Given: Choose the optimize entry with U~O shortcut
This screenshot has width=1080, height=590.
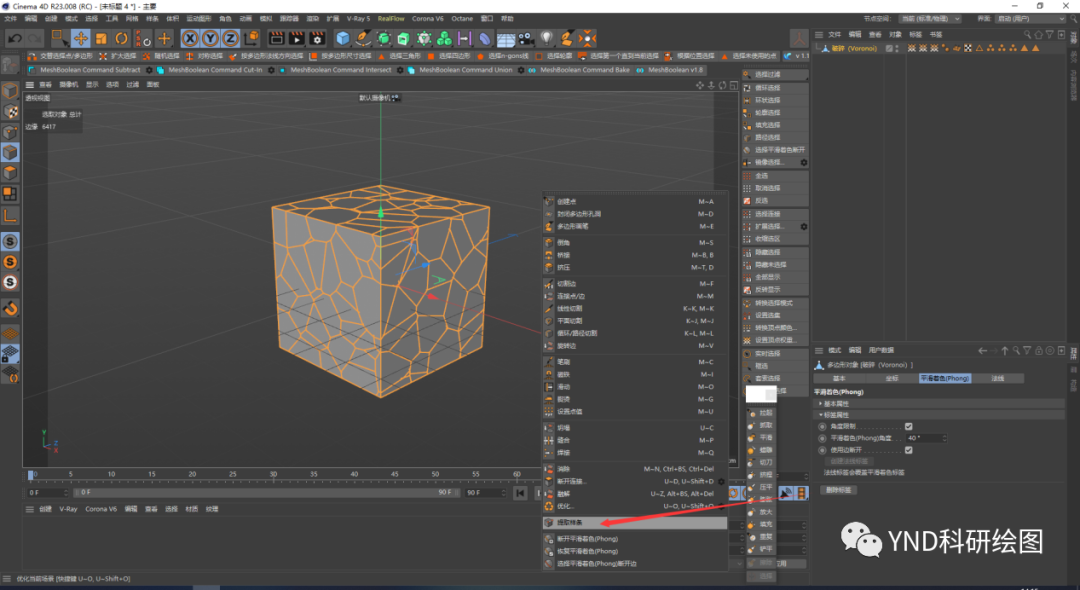Looking at the screenshot, I should pyautogui.click(x=634, y=506).
